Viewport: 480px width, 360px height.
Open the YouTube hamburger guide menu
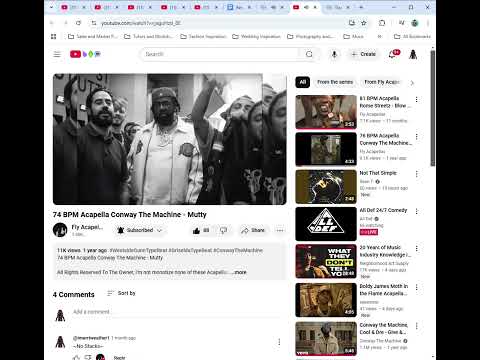[57, 54]
